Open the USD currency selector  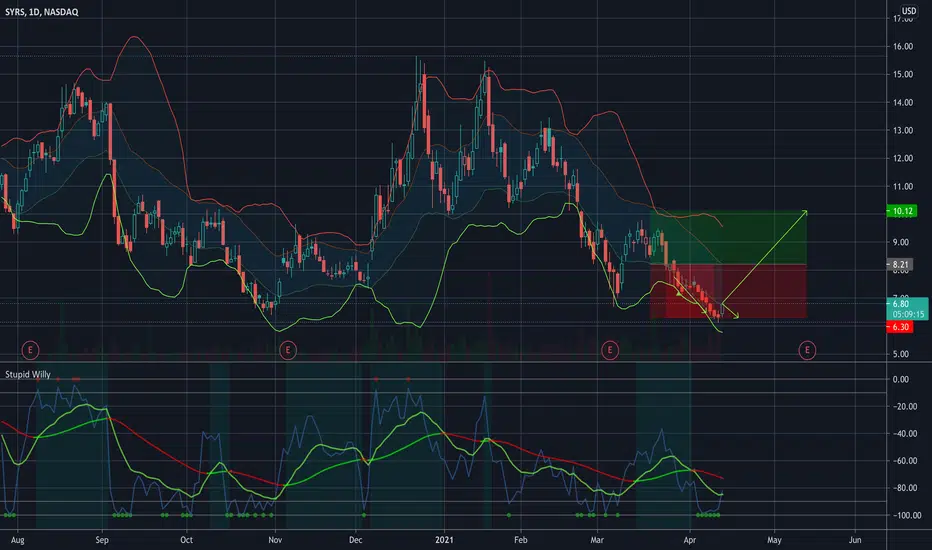[909, 11]
